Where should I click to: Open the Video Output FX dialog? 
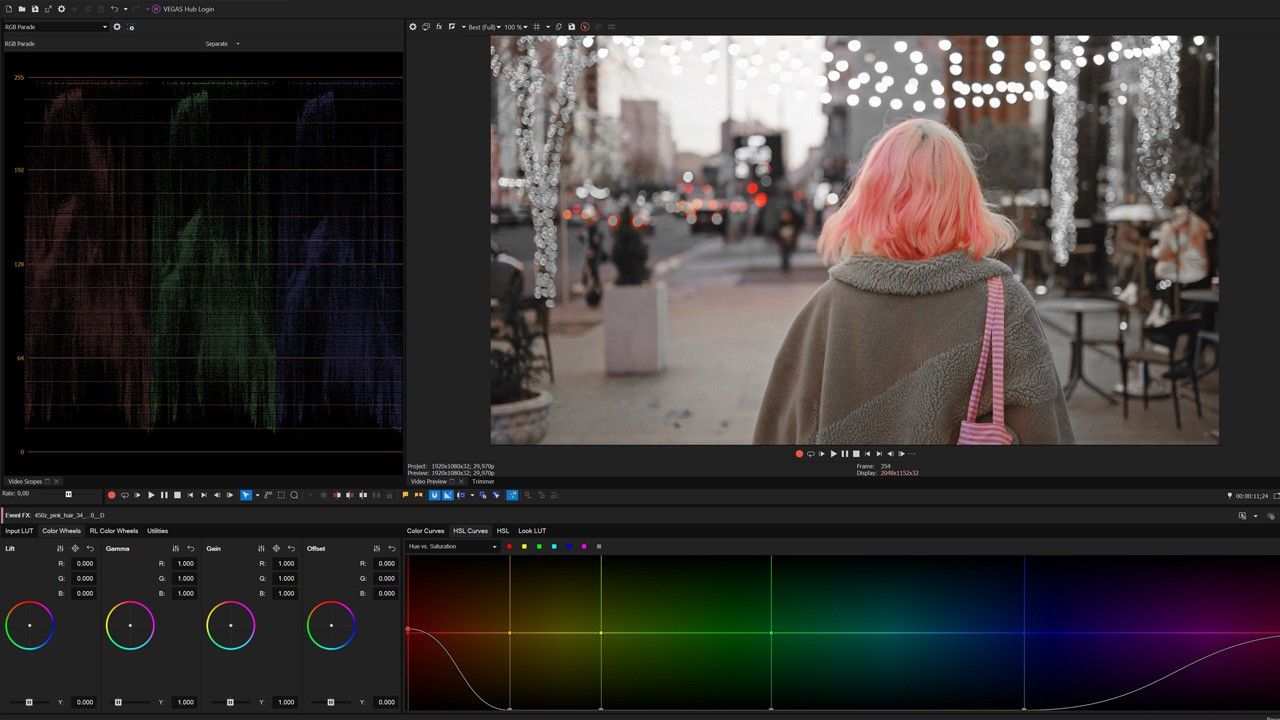[441, 27]
